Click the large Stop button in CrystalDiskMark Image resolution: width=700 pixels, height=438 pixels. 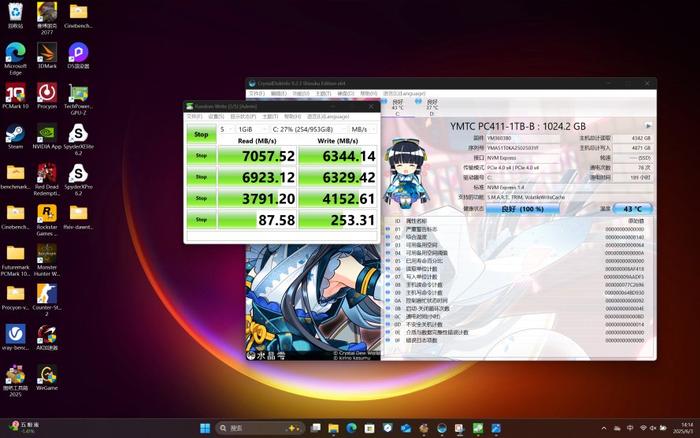201,134
